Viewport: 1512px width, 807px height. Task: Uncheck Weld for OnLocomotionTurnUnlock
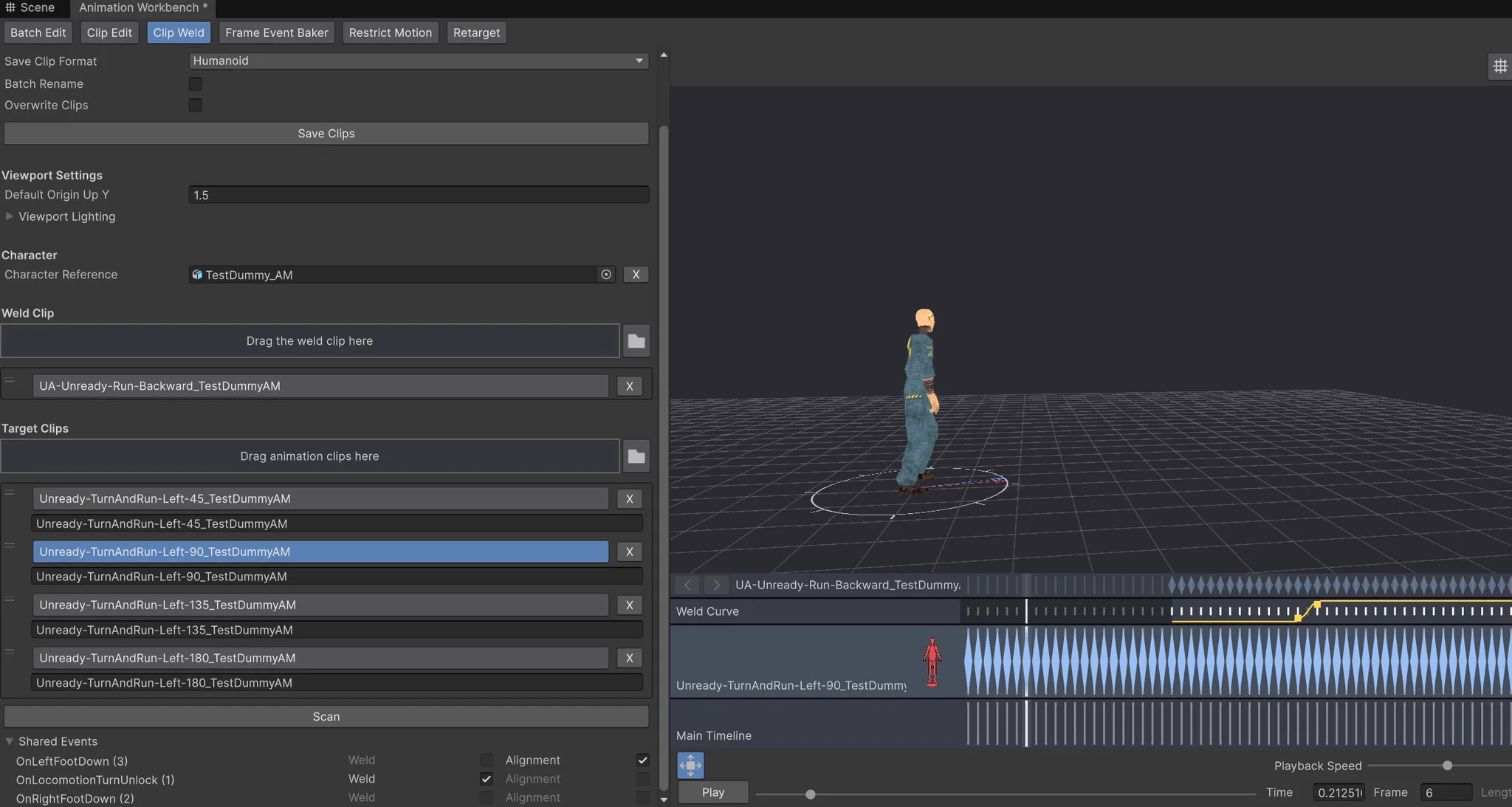coord(486,779)
